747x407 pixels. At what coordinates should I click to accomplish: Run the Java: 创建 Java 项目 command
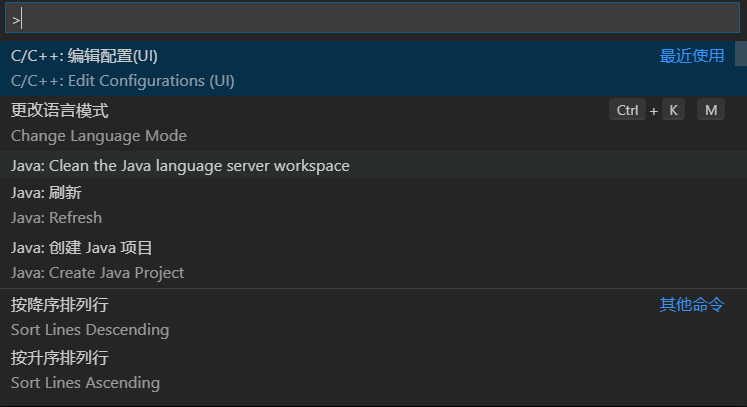pos(81,248)
